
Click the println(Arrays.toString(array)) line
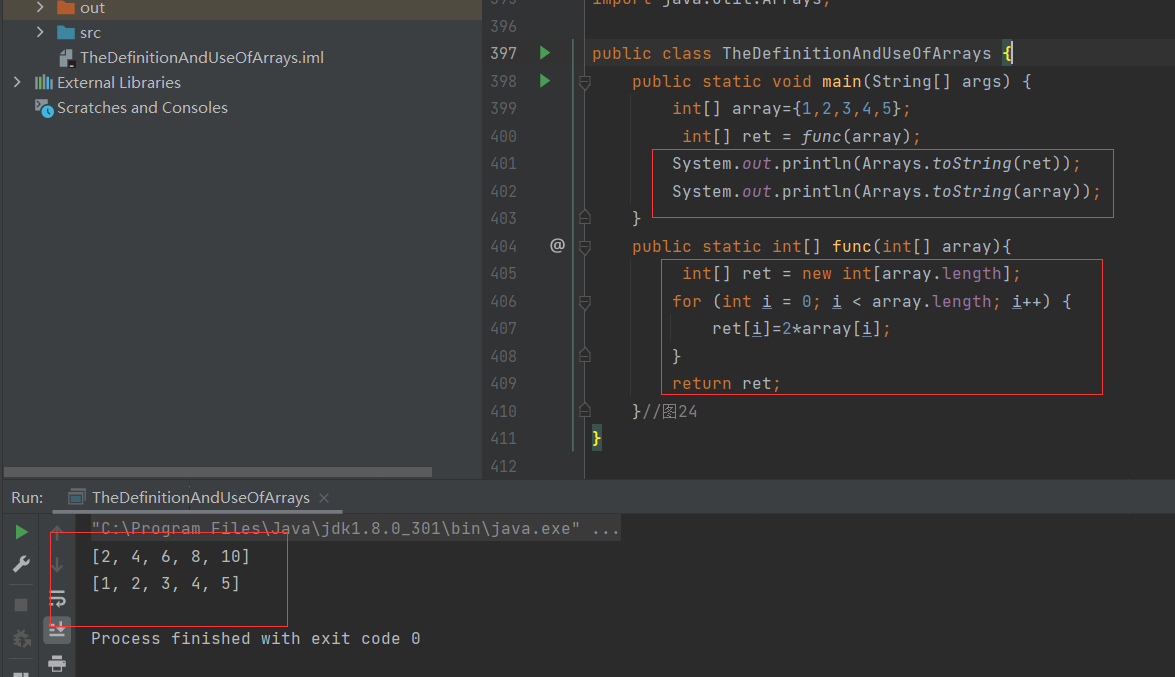pos(886,191)
